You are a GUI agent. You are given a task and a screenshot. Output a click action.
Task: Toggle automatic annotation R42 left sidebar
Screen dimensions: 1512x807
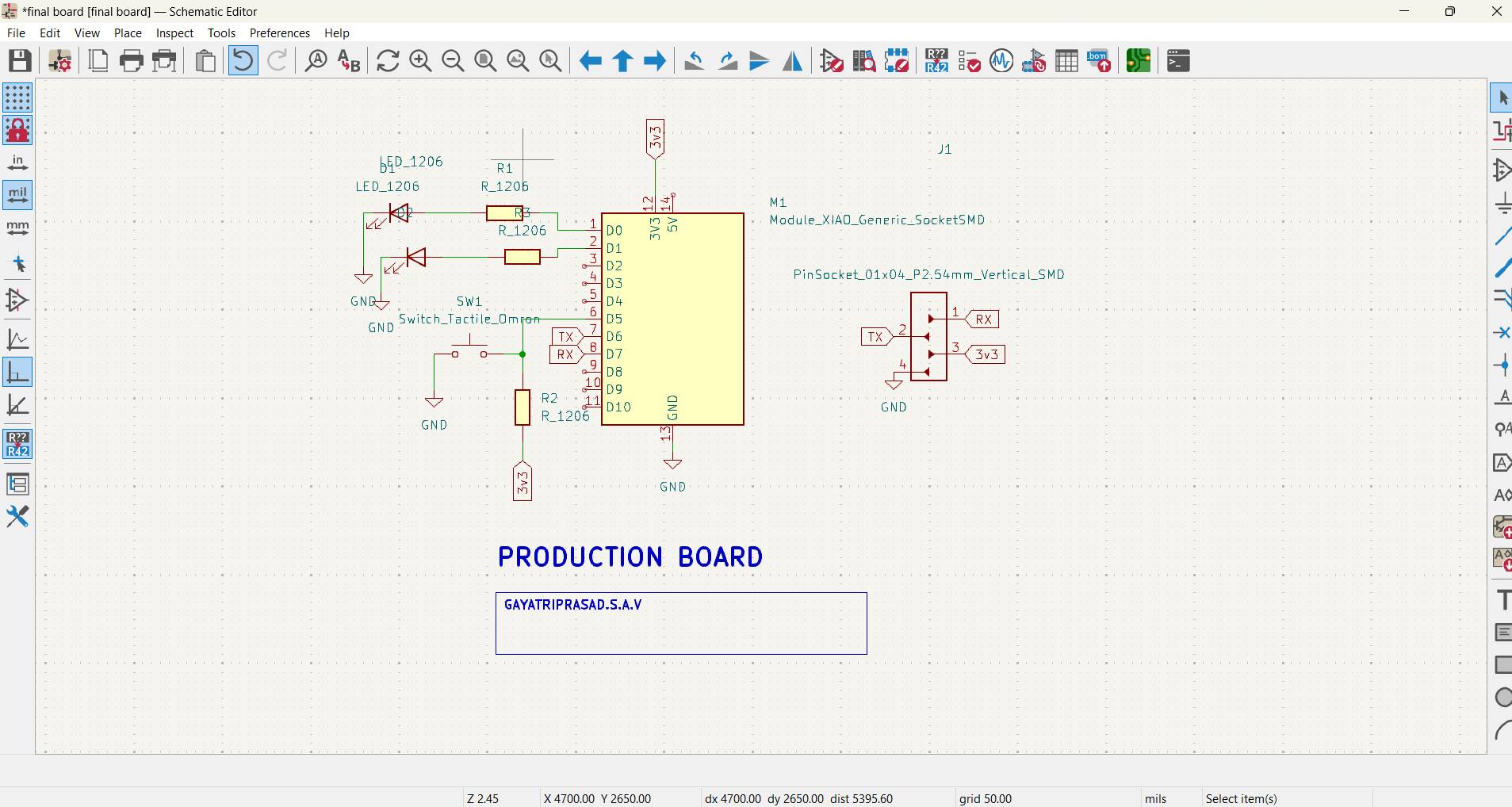pyautogui.click(x=17, y=445)
